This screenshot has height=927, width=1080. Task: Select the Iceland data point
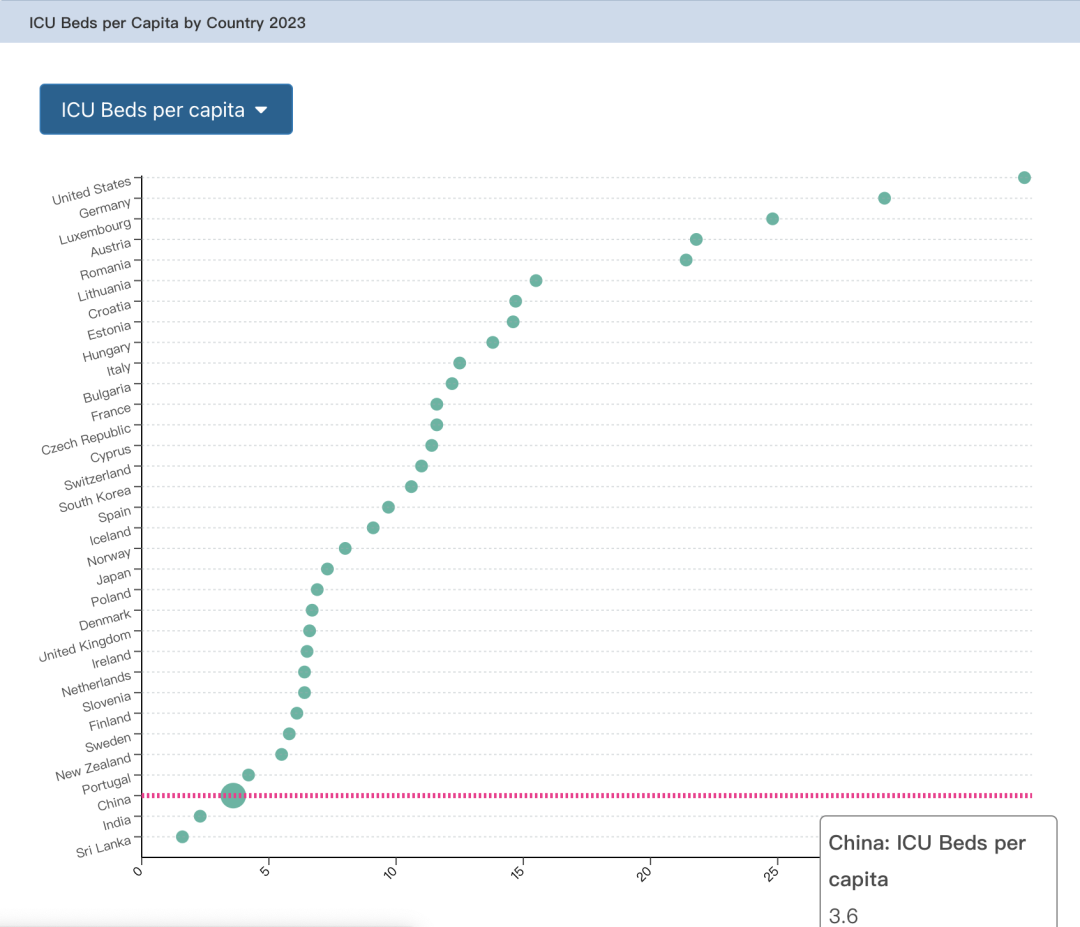coord(373,528)
